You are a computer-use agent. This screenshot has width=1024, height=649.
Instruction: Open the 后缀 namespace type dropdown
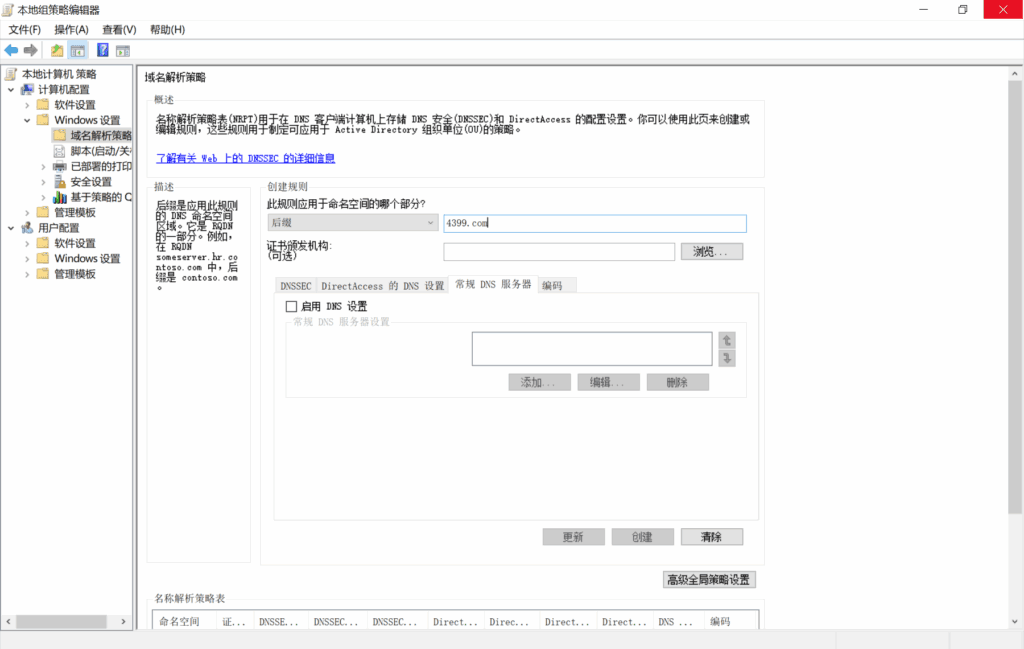(353, 224)
